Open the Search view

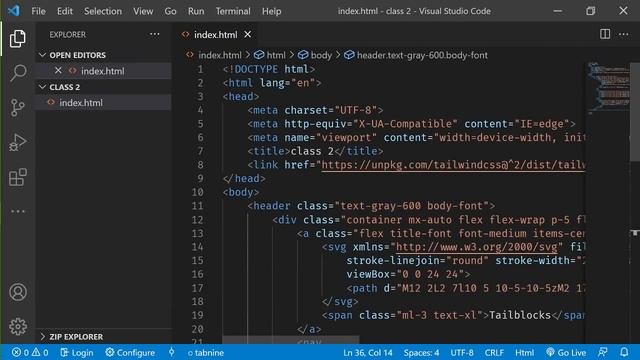pyautogui.click(x=18, y=73)
